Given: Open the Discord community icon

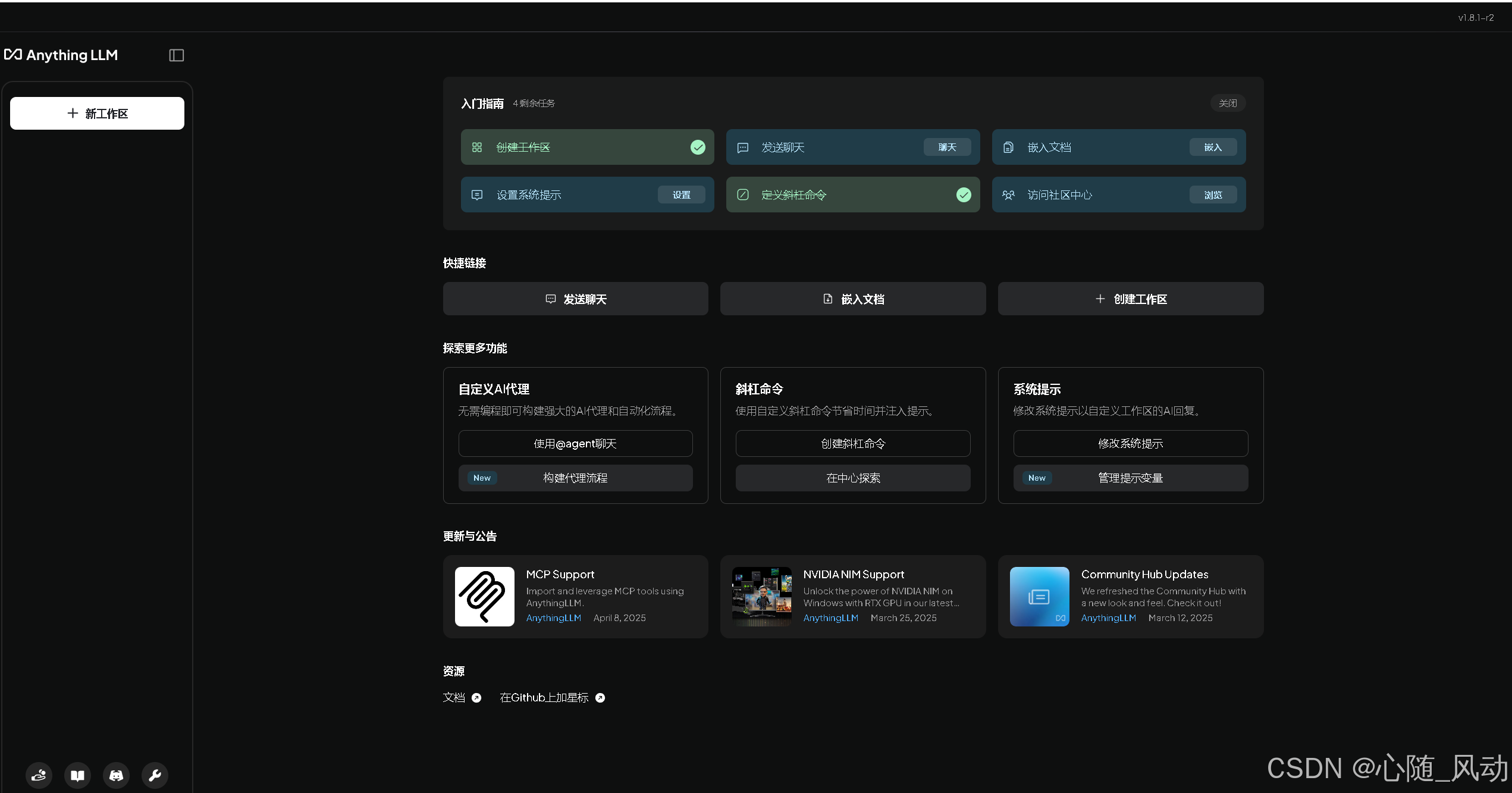Looking at the screenshot, I should tap(116, 775).
